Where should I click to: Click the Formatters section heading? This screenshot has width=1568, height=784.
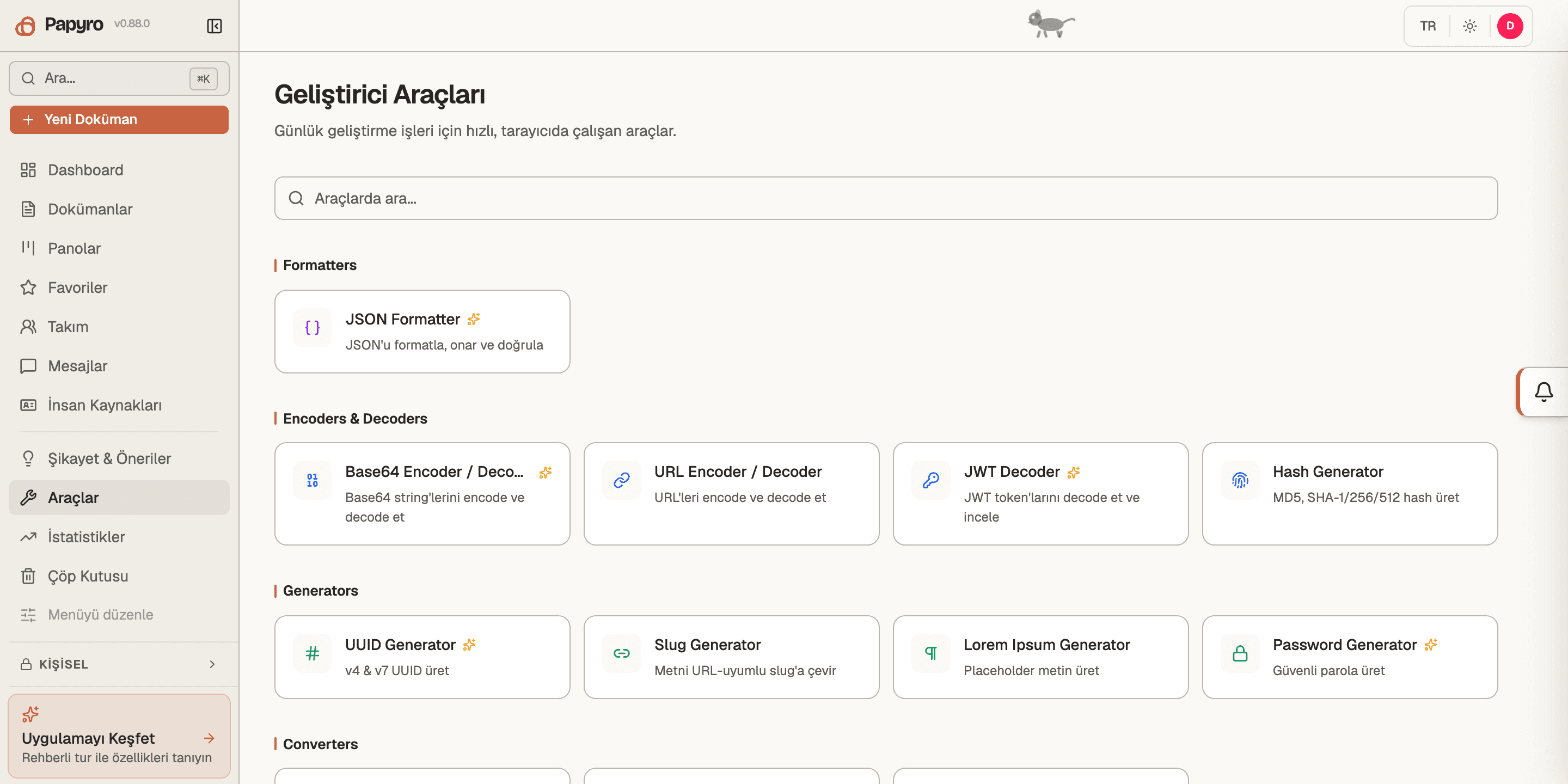point(320,265)
